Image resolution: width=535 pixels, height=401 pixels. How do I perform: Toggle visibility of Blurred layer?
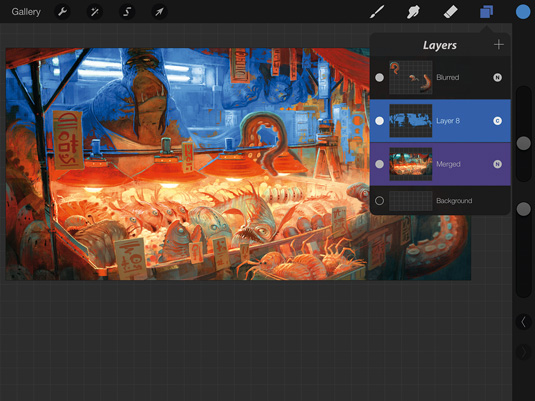pyautogui.click(x=379, y=77)
